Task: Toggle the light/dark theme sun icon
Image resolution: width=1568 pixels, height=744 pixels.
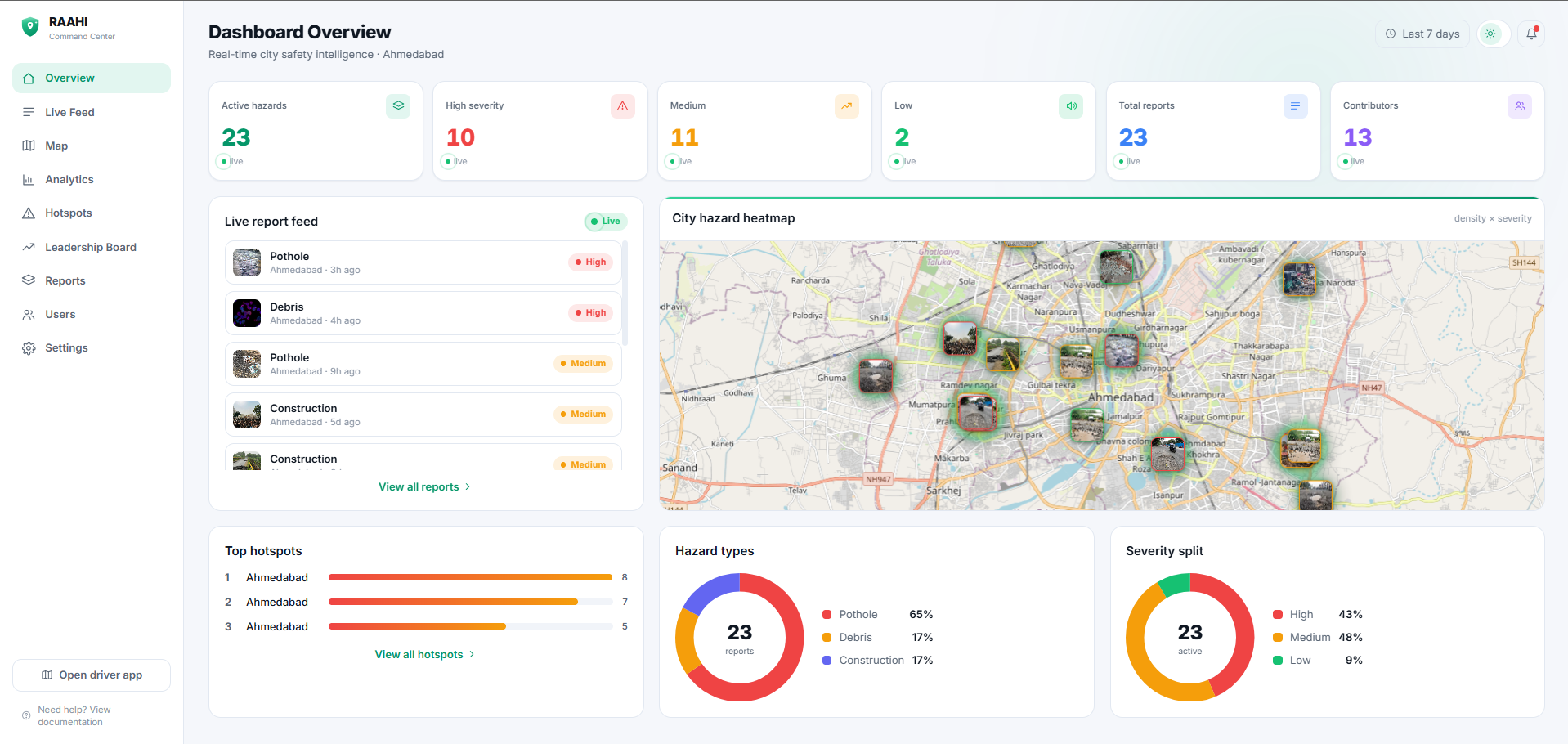Action: tap(1491, 34)
